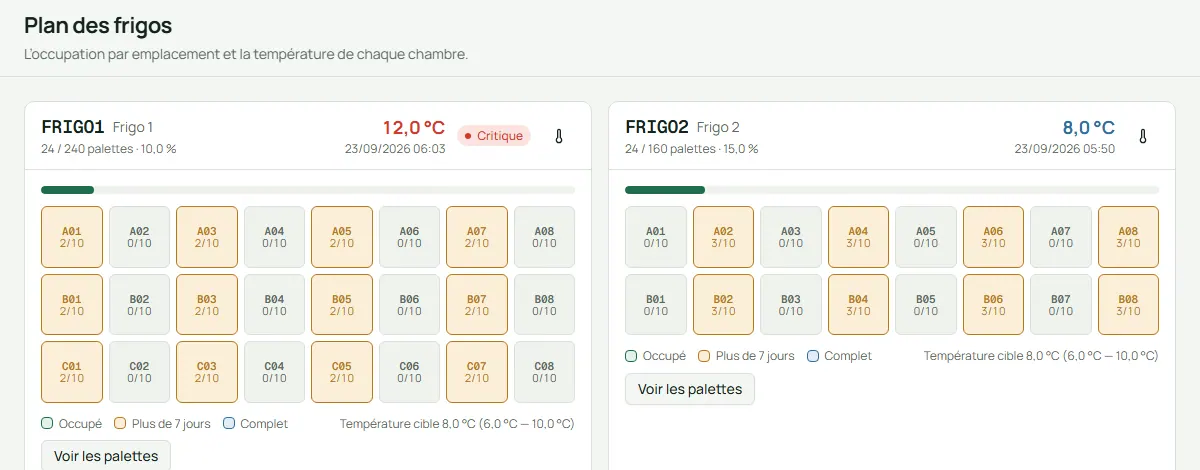
Task: Select slot B05 in FRIGO2
Action: [926, 305]
